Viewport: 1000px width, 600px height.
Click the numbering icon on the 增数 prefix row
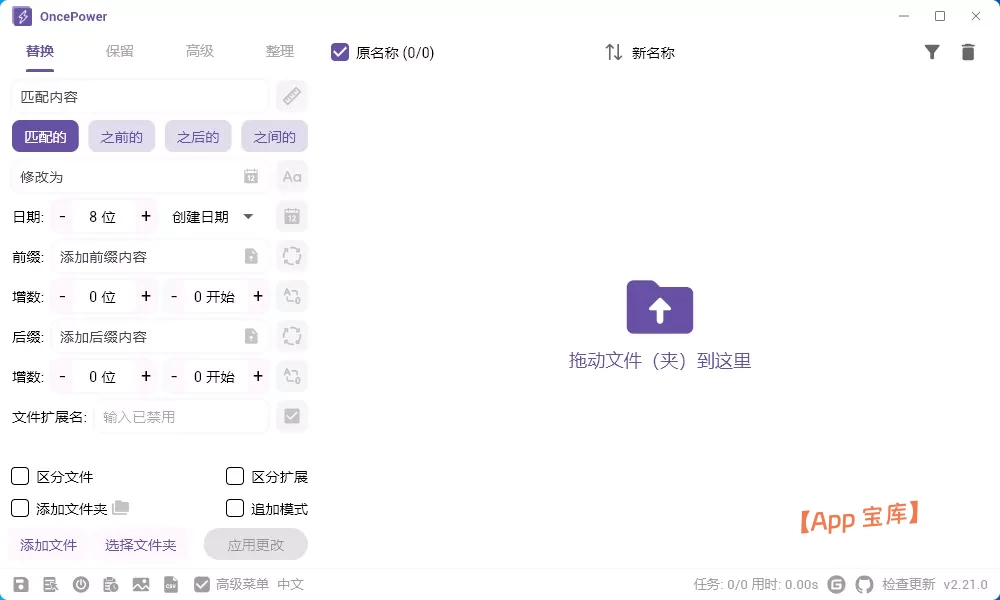291,296
